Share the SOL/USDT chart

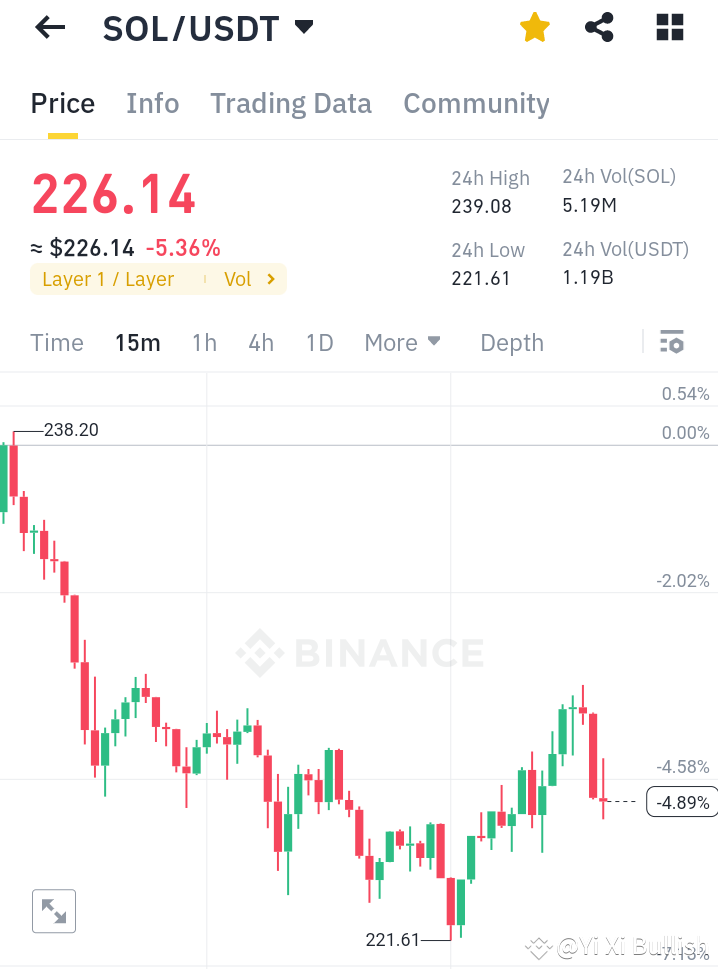coord(599,28)
